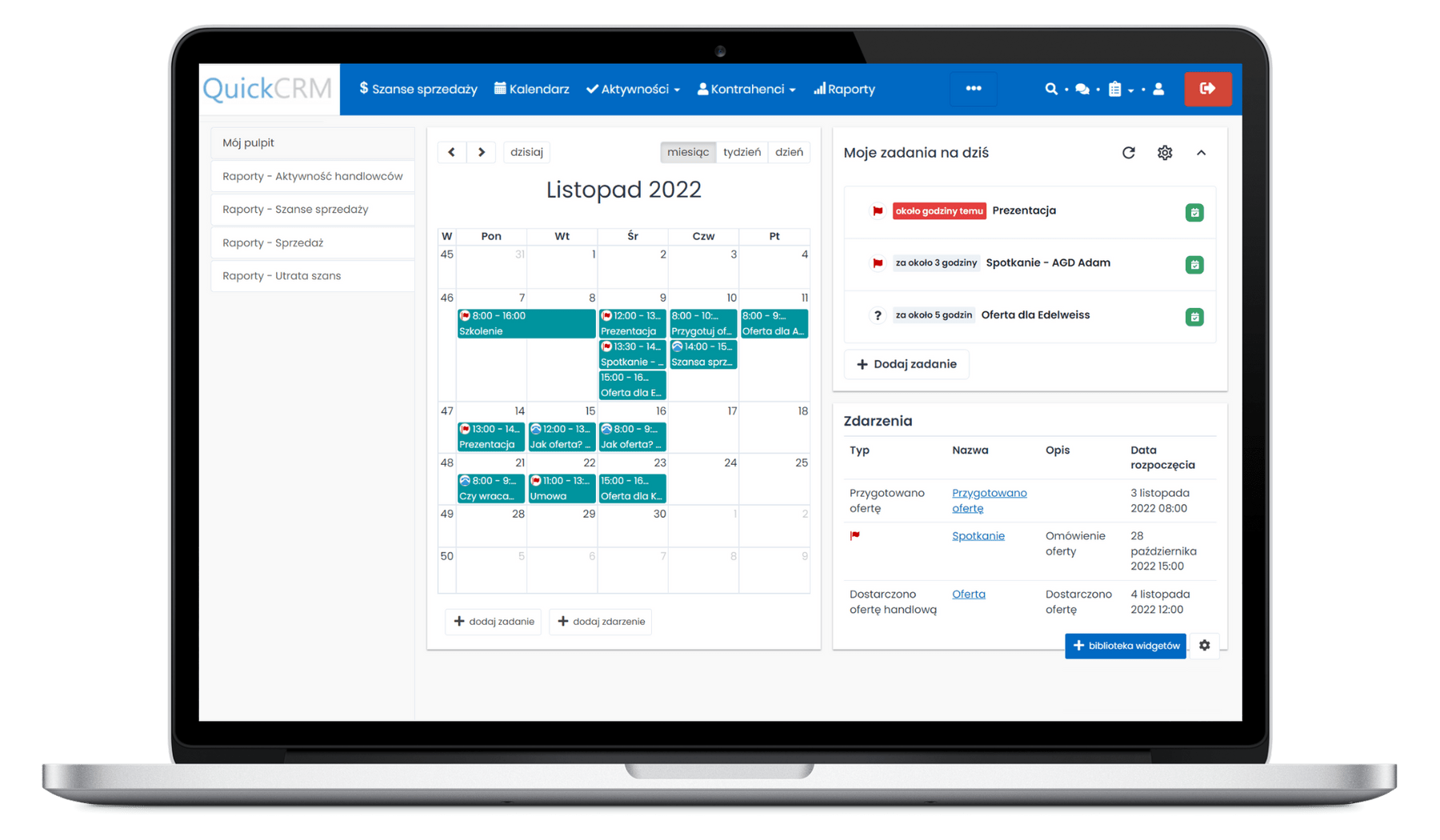Open Szanse sprzedaży in top menu
This screenshot has width=1440, height=840.
pos(418,89)
